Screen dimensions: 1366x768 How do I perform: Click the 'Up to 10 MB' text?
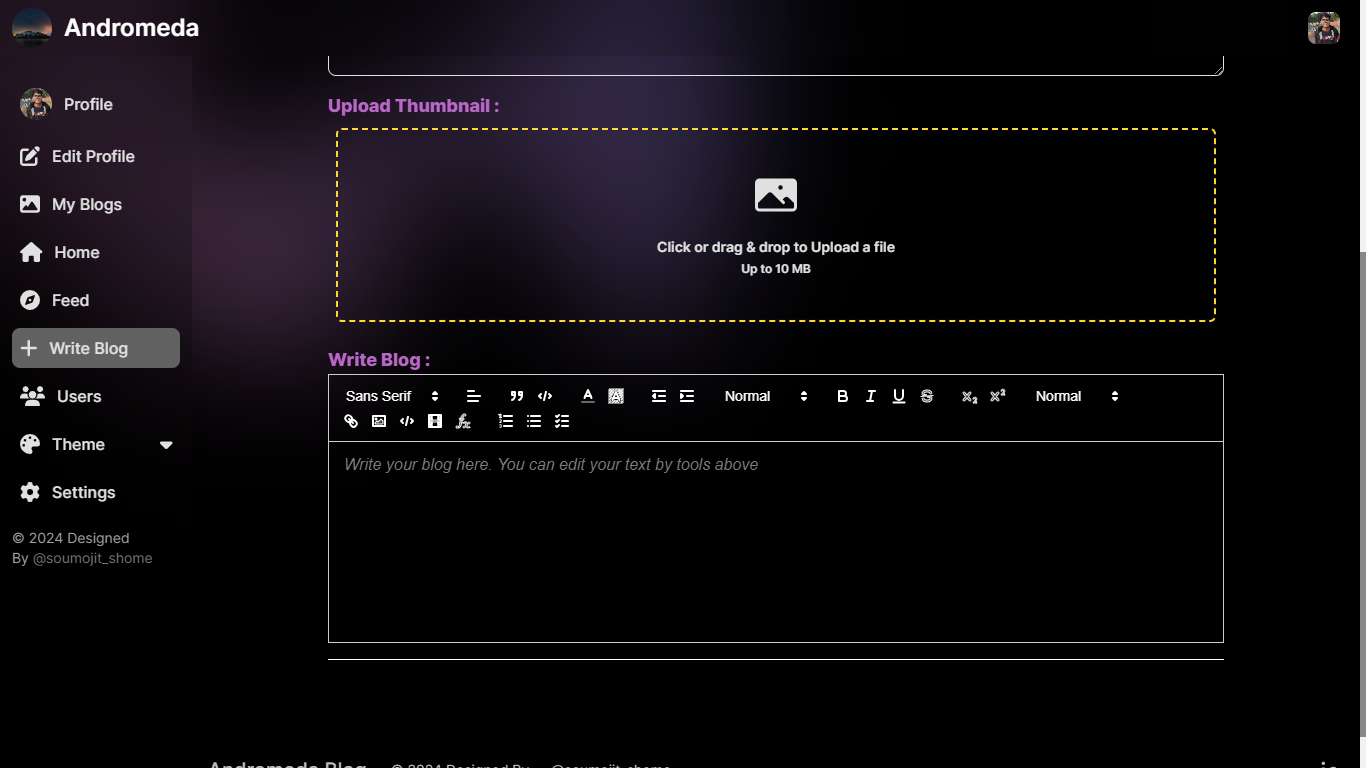pyautogui.click(x=776, y=269)
